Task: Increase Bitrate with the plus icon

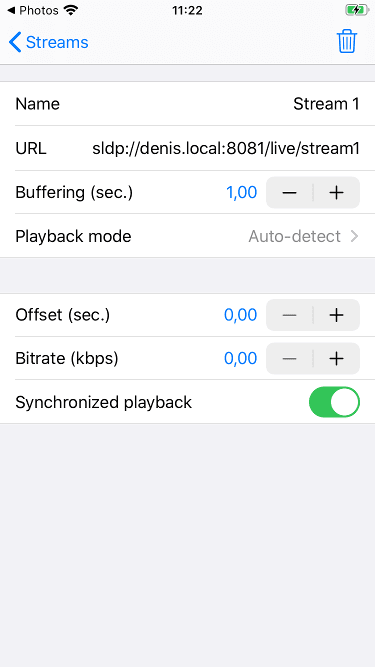Action: coord(336,359)
